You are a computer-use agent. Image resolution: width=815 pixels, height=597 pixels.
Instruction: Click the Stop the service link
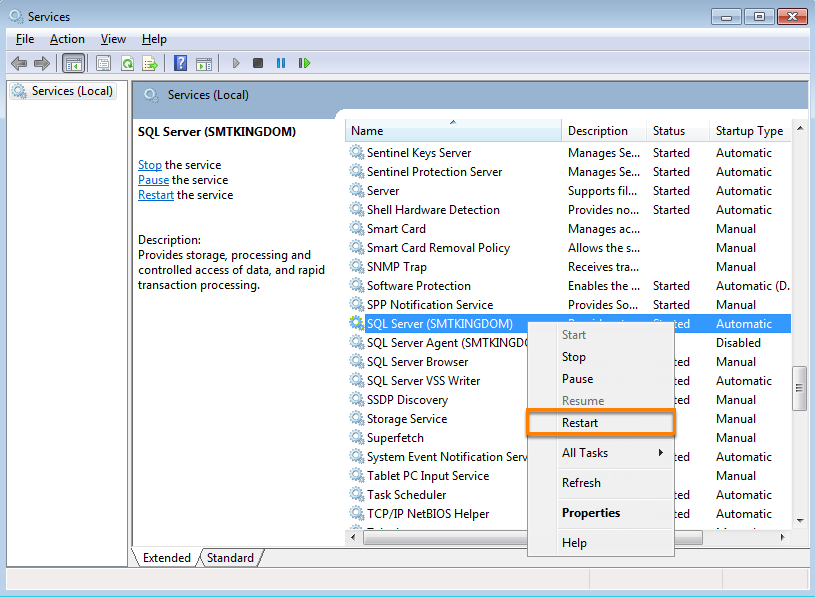pyautogui.click(x=150, y=165)
